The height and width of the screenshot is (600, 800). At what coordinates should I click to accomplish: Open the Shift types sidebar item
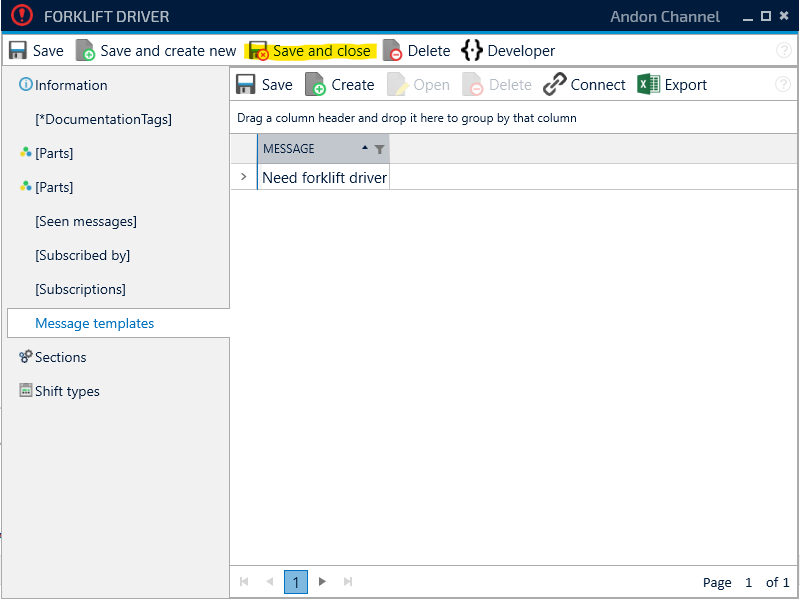coord(67,391)
